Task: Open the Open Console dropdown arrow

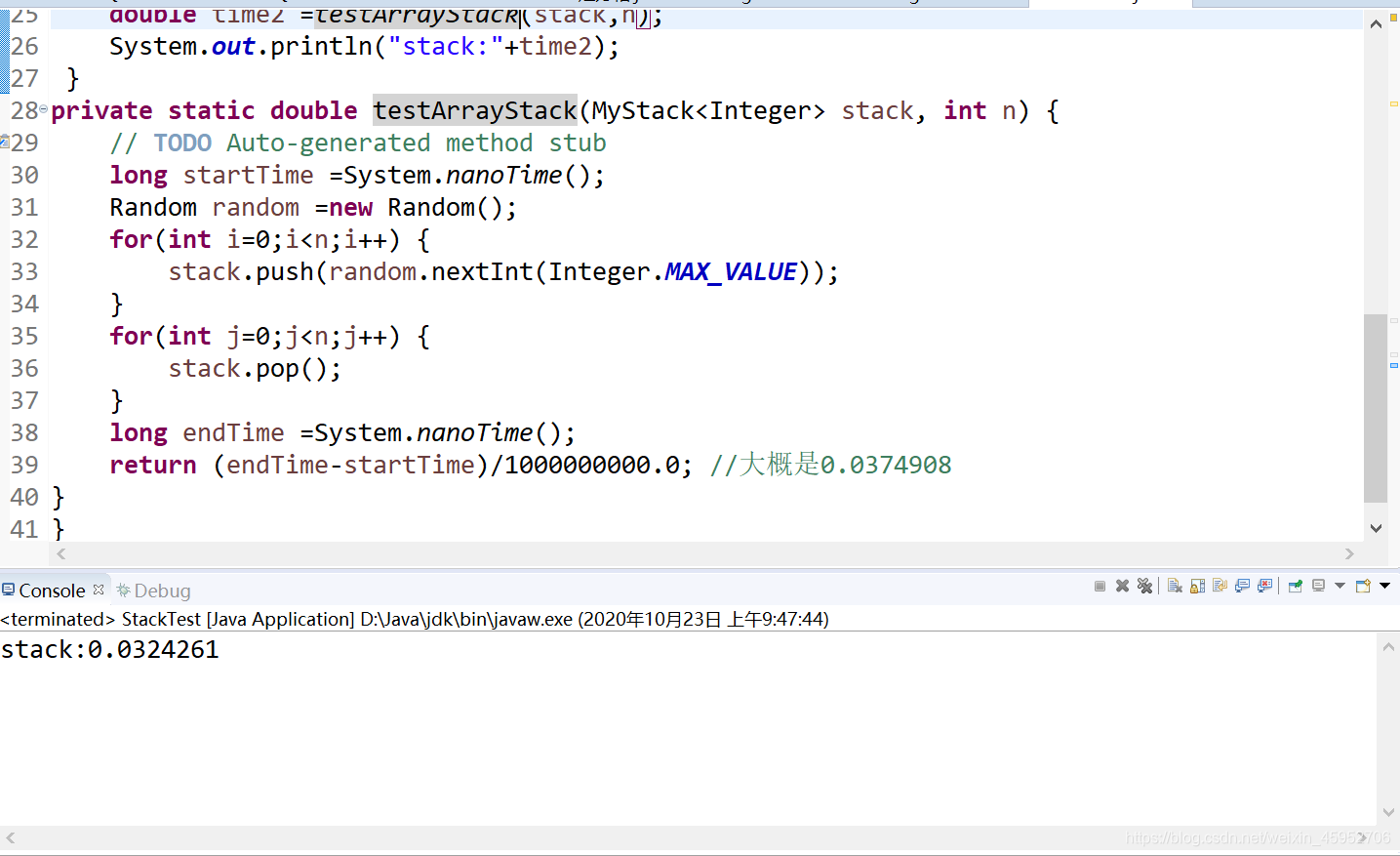Action: coord(1384,586)
